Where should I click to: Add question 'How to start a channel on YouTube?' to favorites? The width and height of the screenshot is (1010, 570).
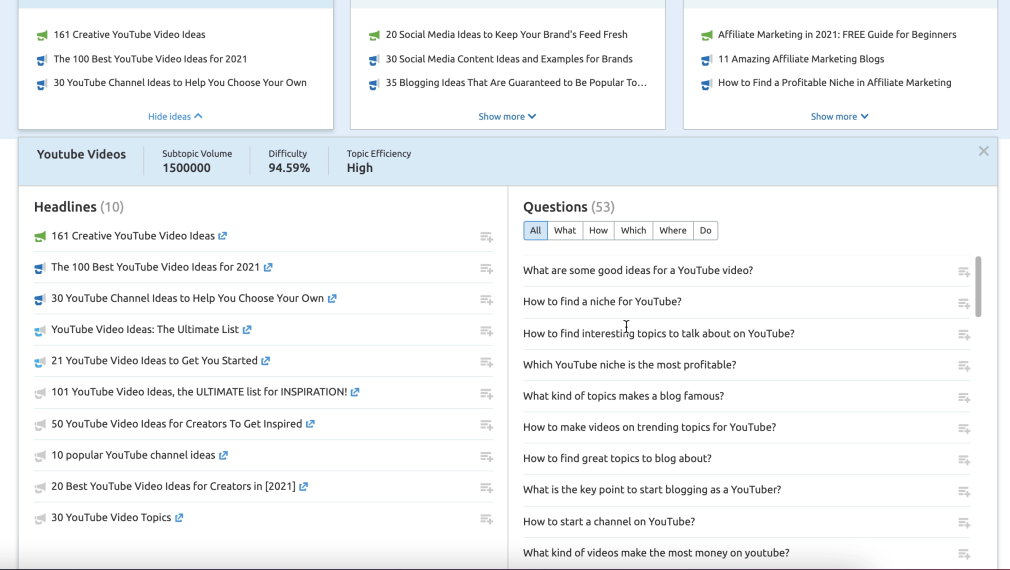coord(964,523)
